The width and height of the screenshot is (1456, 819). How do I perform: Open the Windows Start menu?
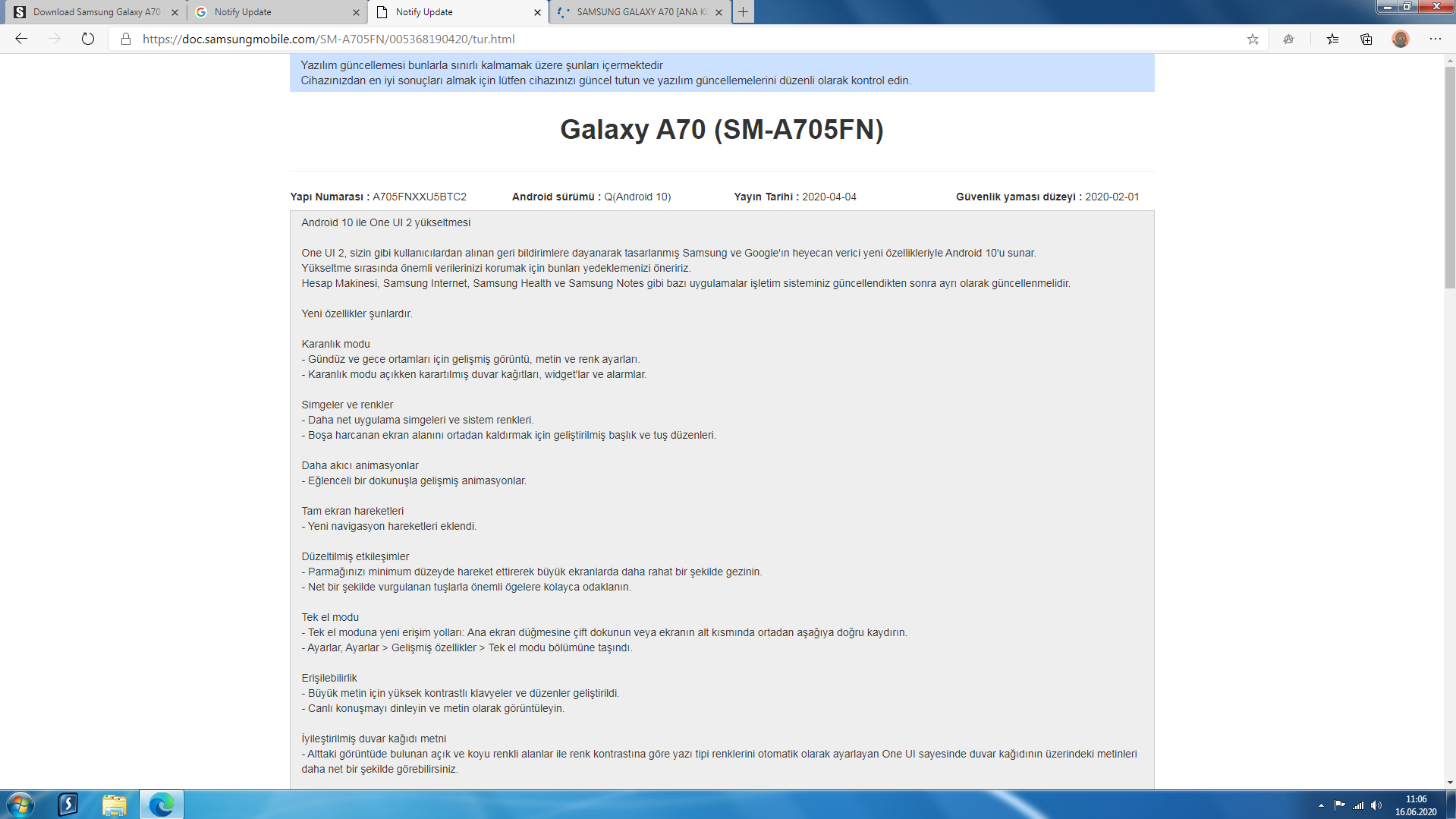point(20,805)
